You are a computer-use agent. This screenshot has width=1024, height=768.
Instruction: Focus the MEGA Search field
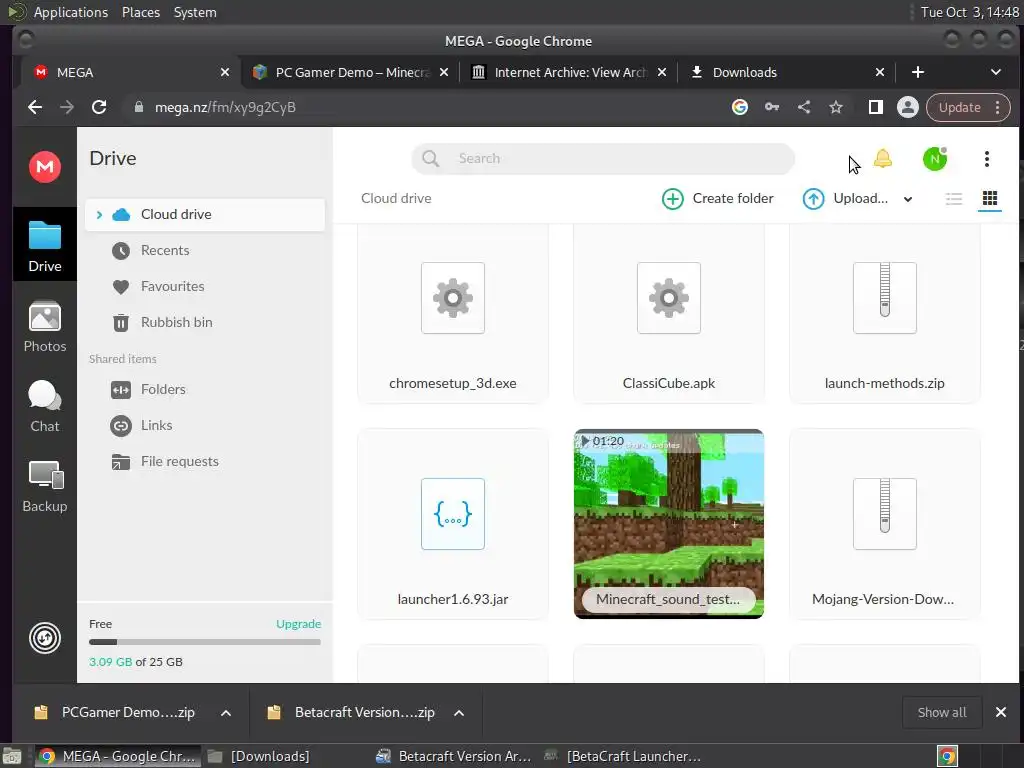click(603, 159)
